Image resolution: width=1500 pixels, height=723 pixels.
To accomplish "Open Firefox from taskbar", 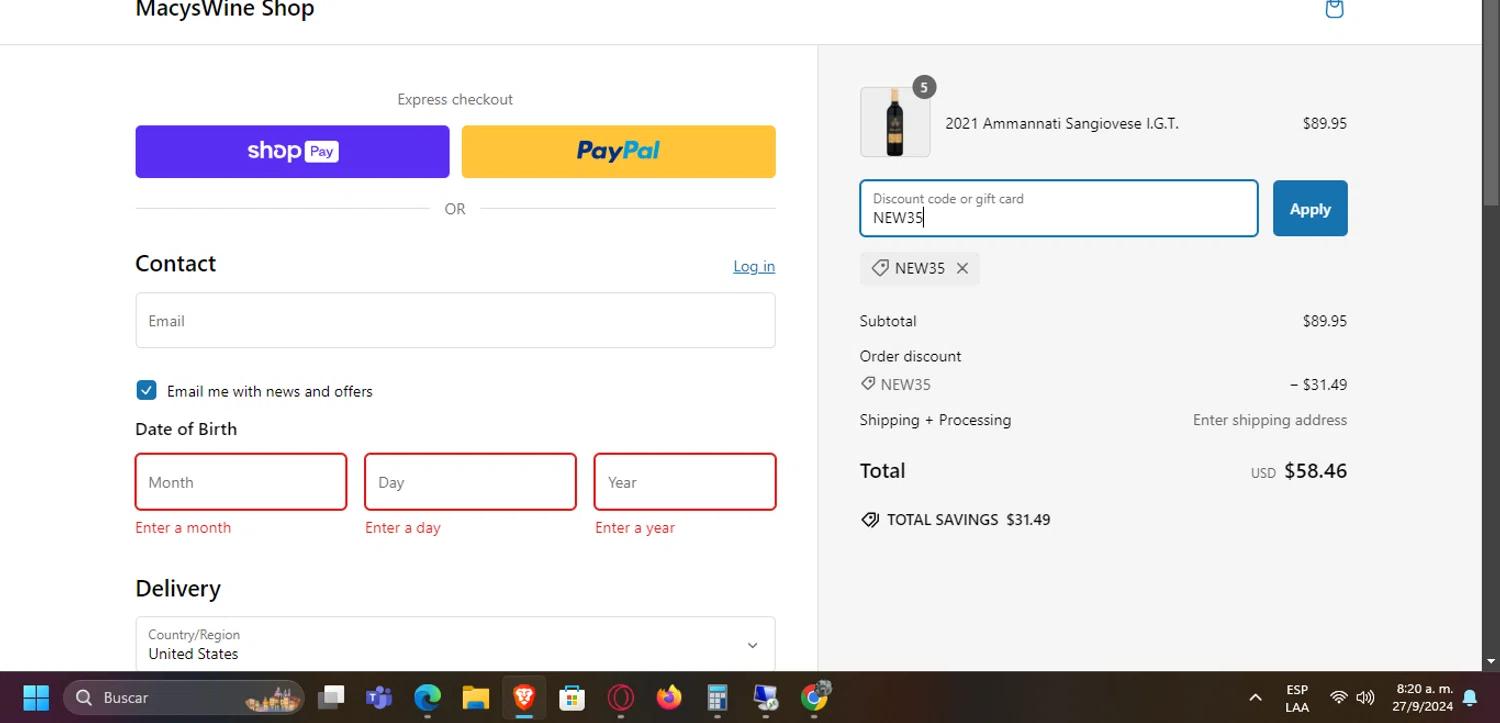I will point(669,697).
